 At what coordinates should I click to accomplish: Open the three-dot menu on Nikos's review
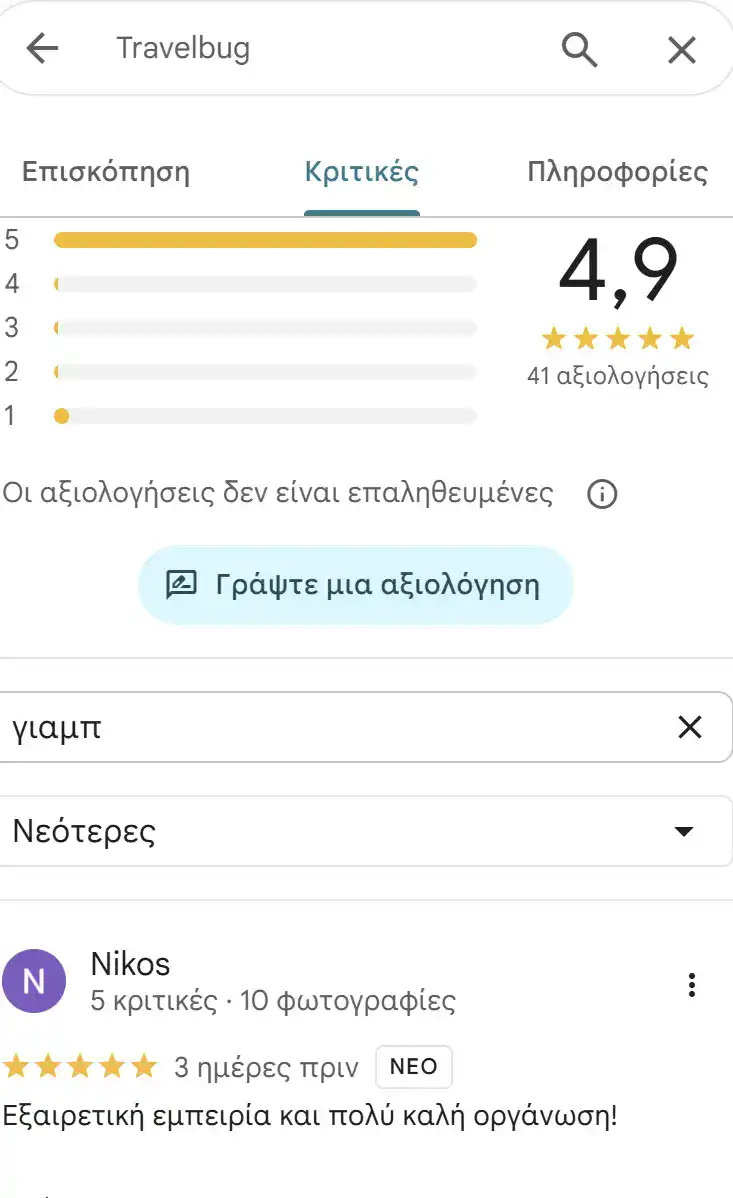691,985
